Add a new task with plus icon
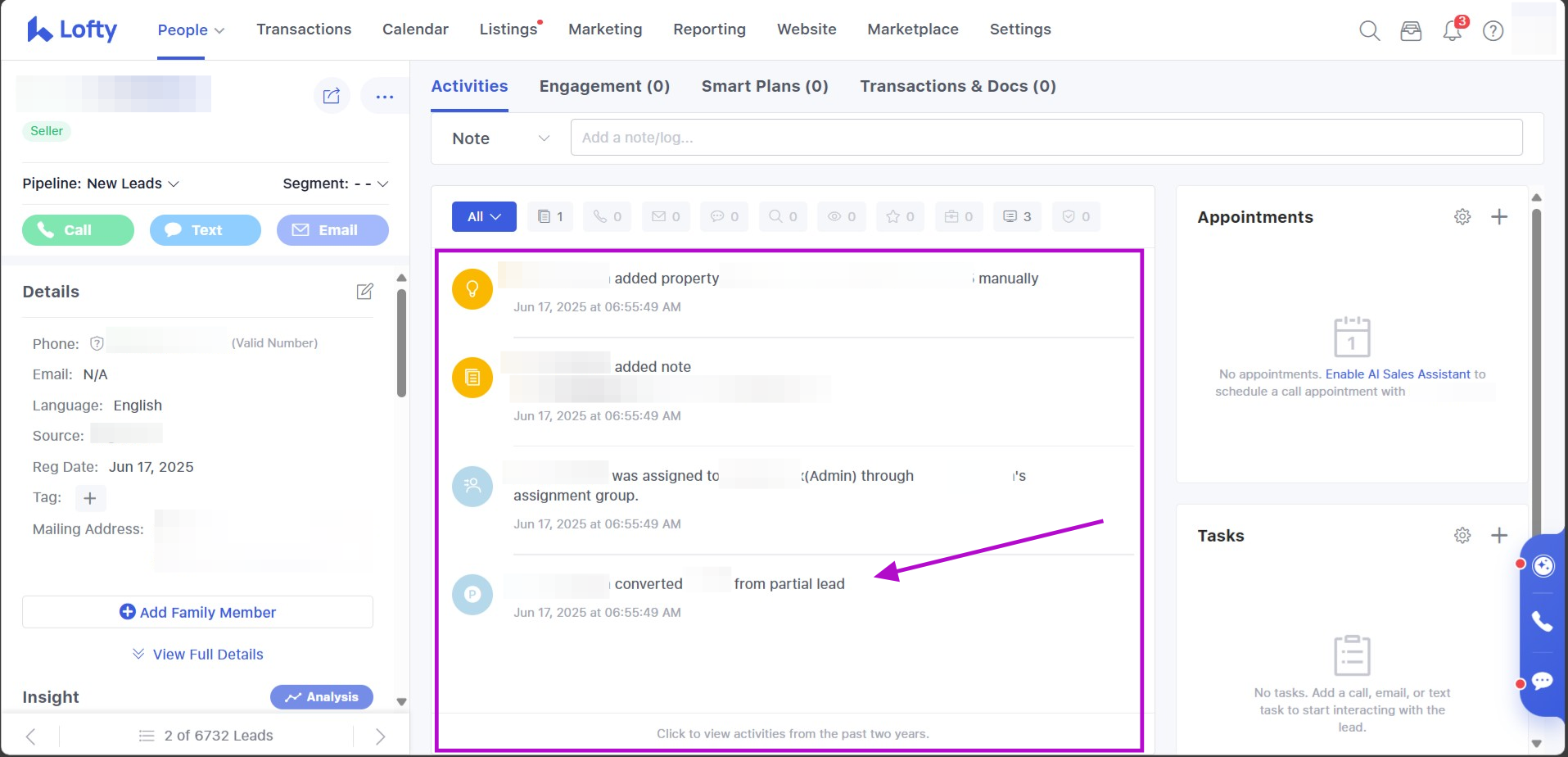This screenshot has width=1568, height=757. point(1499,536)
